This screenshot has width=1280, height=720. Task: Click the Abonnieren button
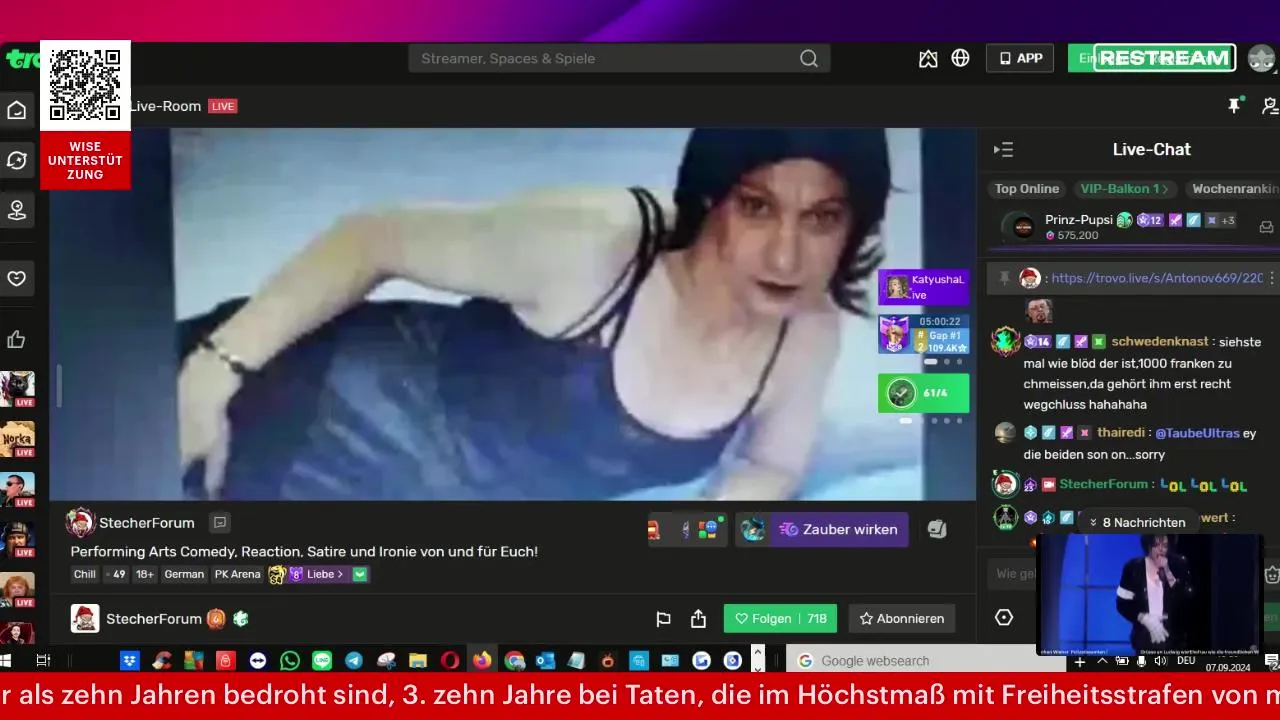[x=902, y=619]
